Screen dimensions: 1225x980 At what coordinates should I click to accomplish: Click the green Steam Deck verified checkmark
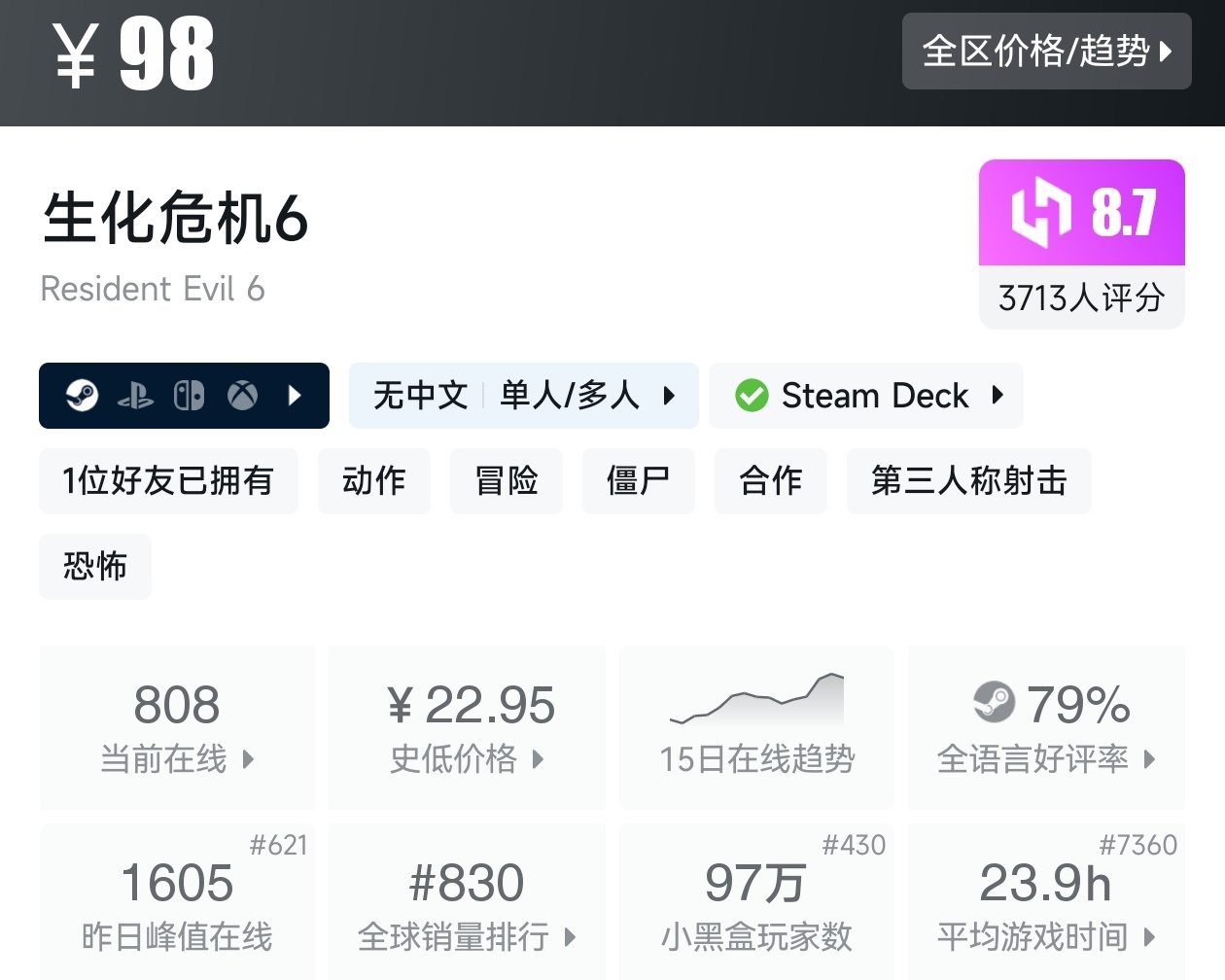coord(752,396)
